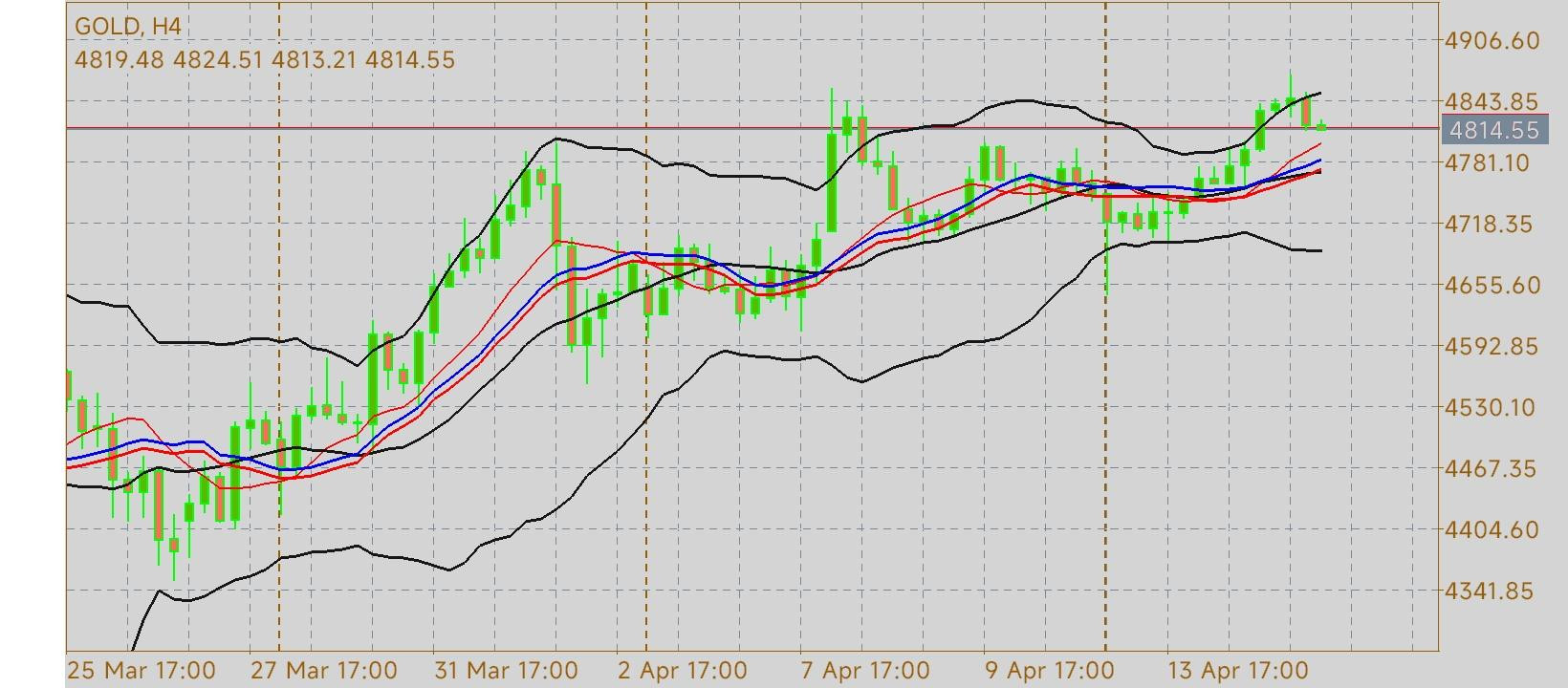Click the 4404.60 price axis label
The height and width of the screenshot is (688, 1568).
(1492, 529)
